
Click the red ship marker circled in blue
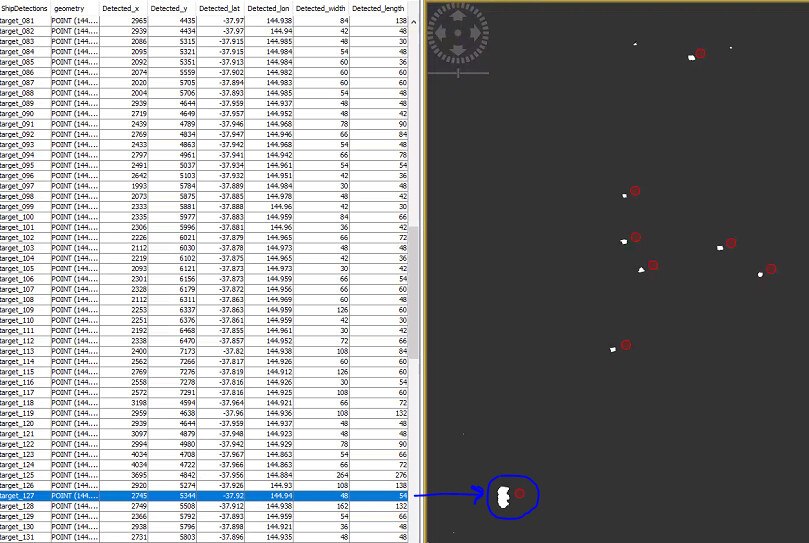(x=519, y=494)
